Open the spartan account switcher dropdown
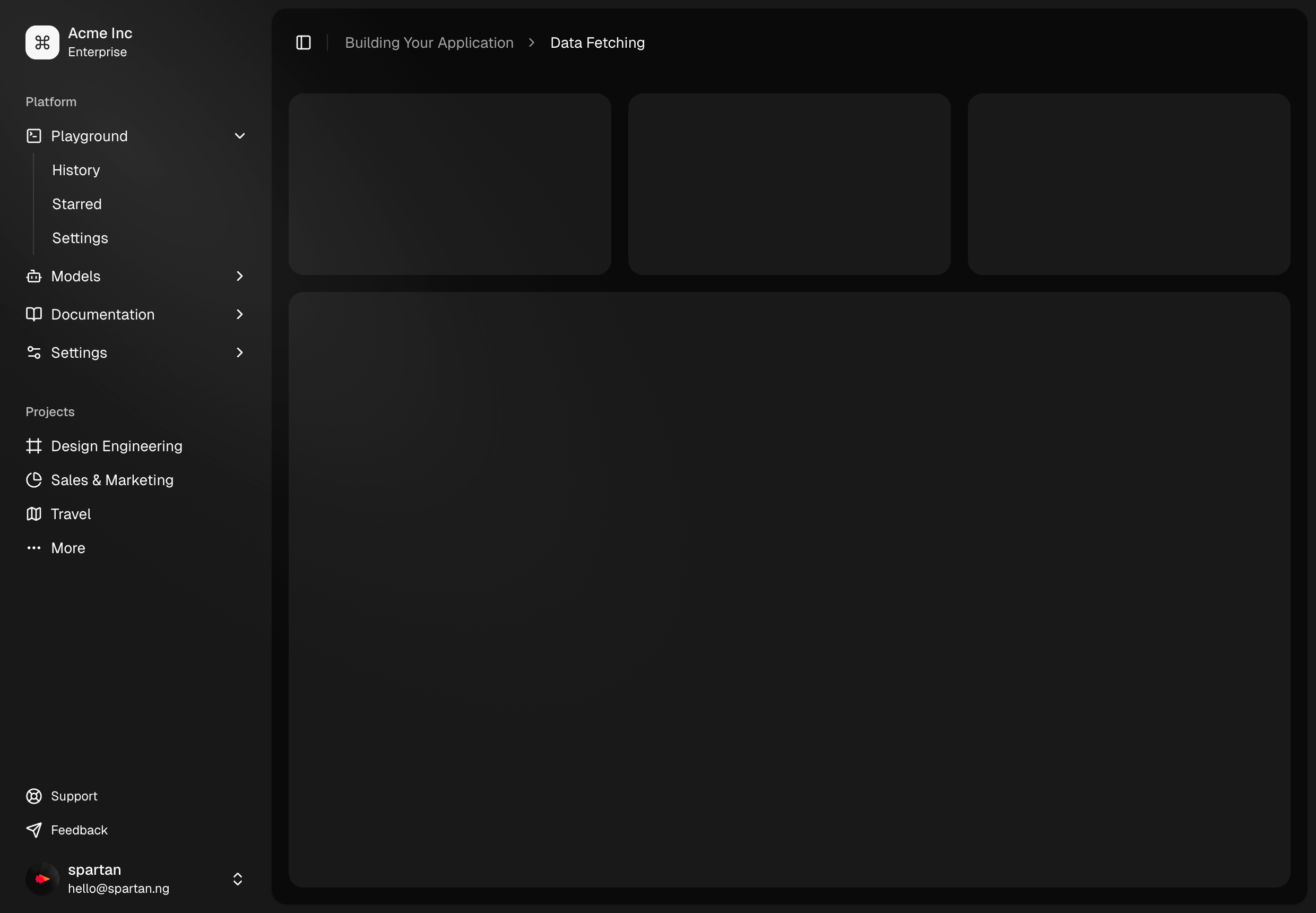This screenshot has height=913, width=1316. click(237, 878)
